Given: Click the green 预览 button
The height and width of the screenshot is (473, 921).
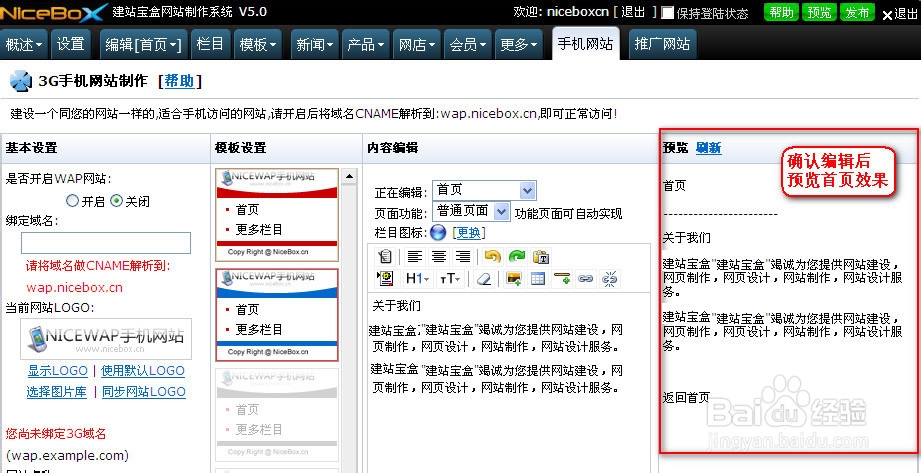Looking at the screenshot, I should [x=819, y=12].
